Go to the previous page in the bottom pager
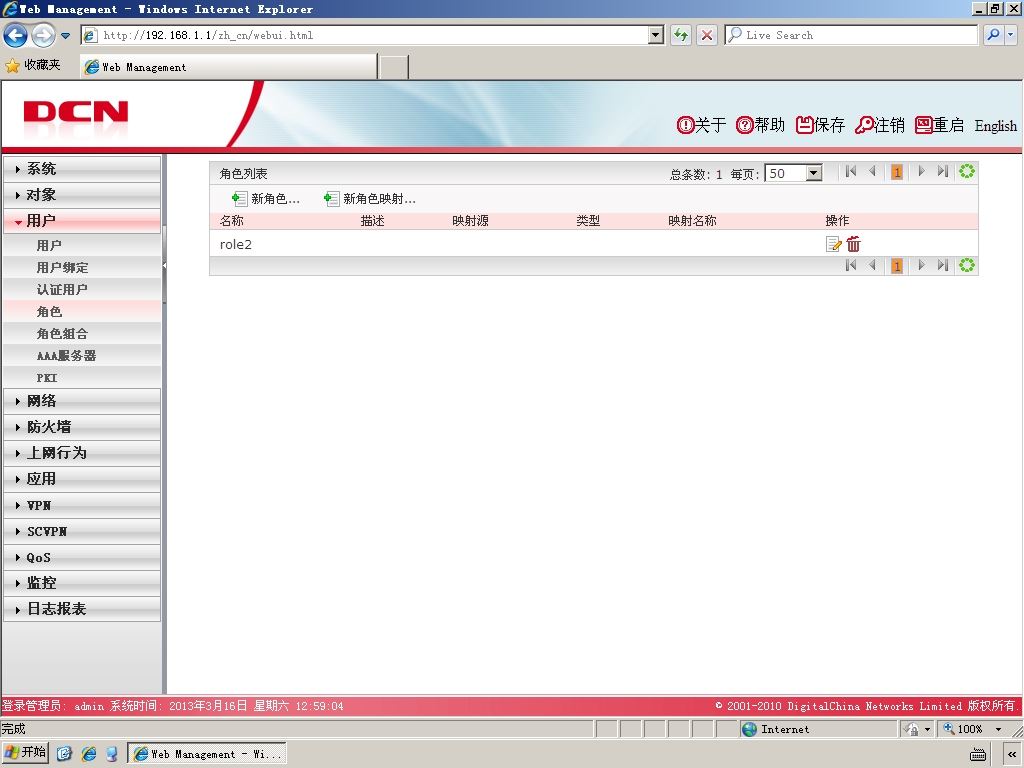The height and width of the screenshot is (768, 1024). click(x=872, y=265)
